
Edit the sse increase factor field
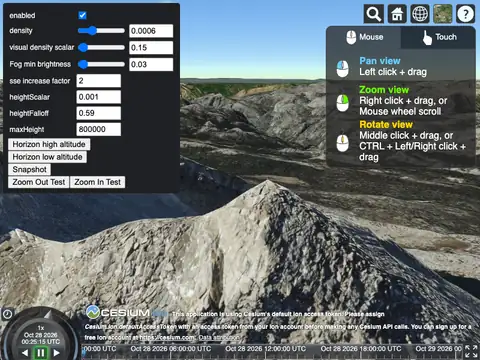pyautogui.click(x=99, y=81)
